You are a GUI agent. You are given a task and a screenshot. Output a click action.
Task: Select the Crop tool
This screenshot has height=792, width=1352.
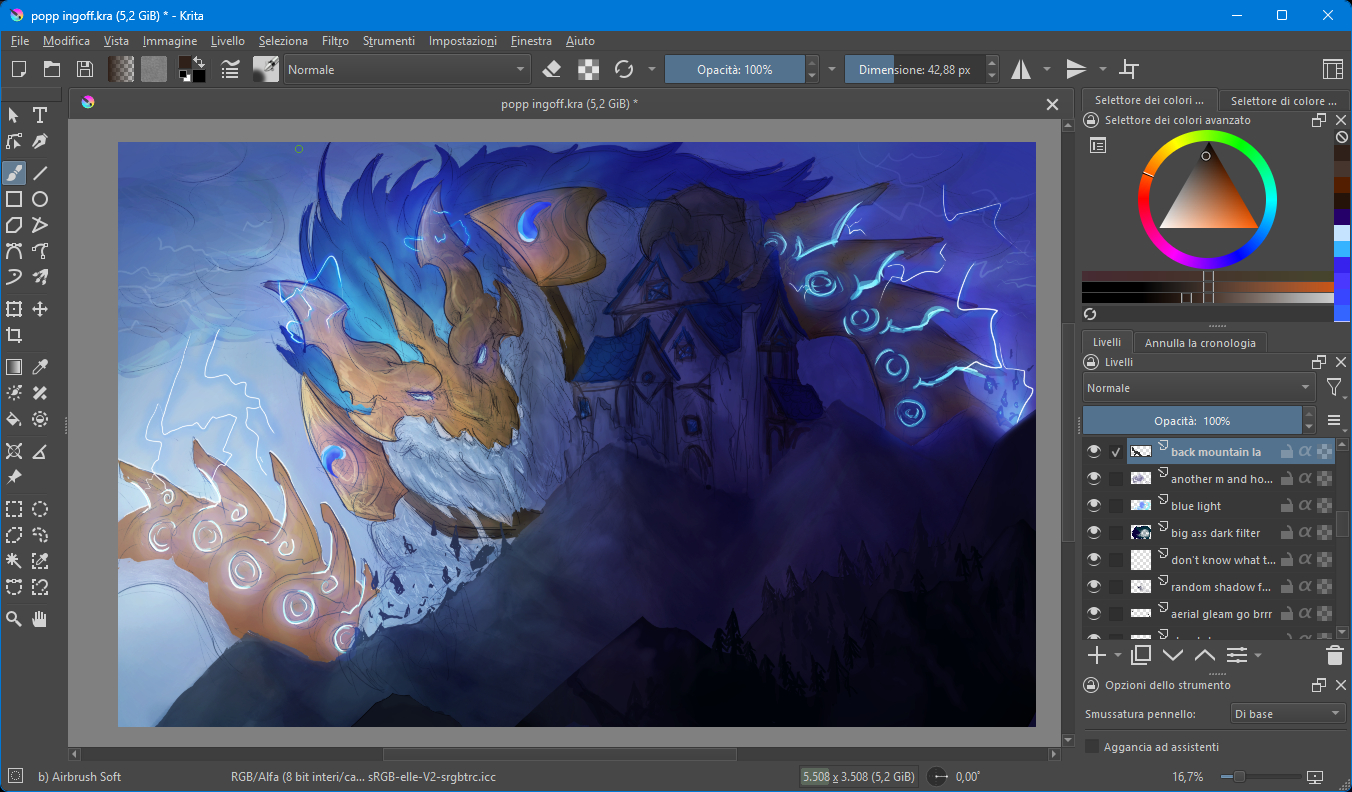pyautogui.click(x=14, y=335)
